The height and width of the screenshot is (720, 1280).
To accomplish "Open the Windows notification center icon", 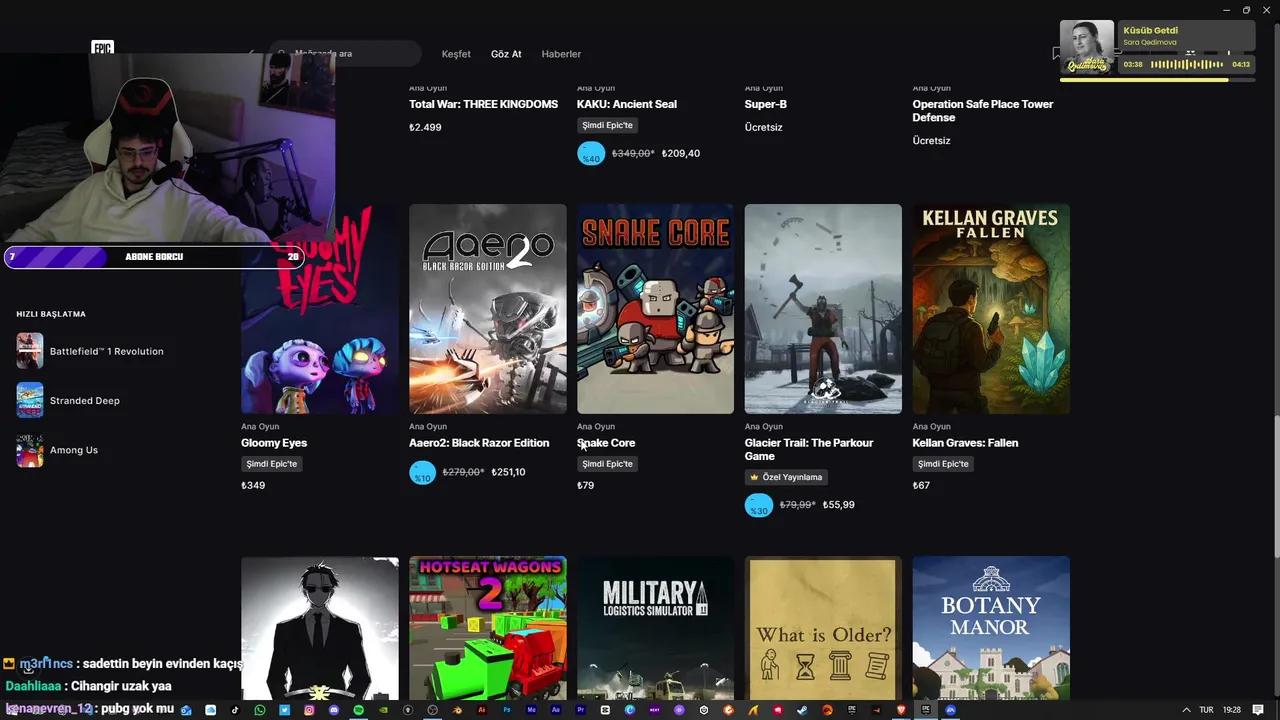I will pos(1258,710).
